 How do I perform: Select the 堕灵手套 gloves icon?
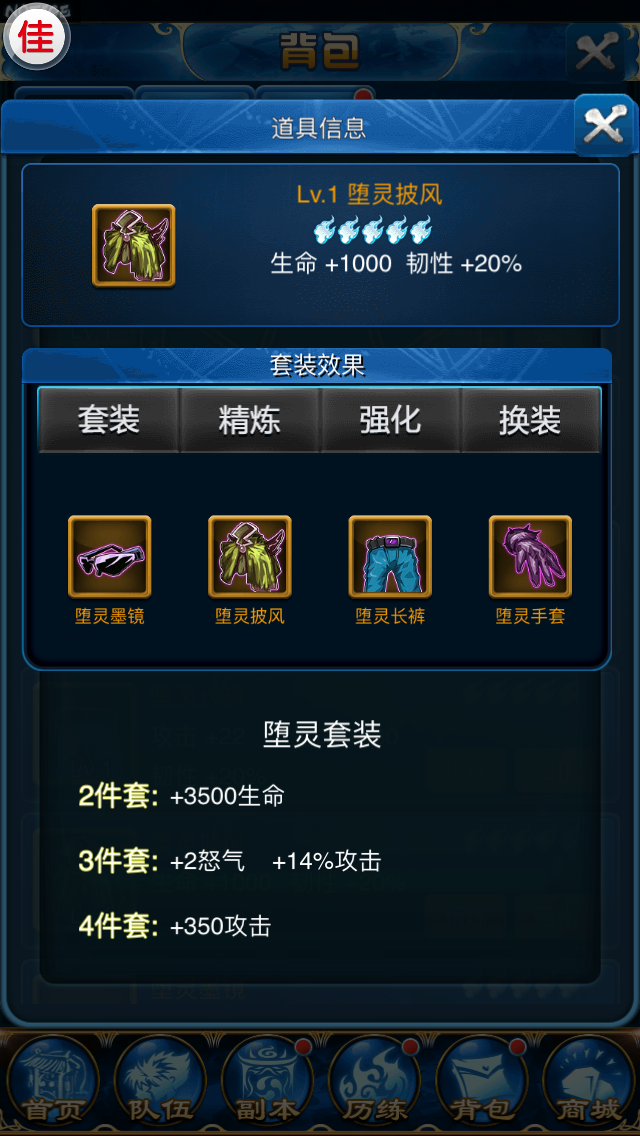[x=531, y=556]
